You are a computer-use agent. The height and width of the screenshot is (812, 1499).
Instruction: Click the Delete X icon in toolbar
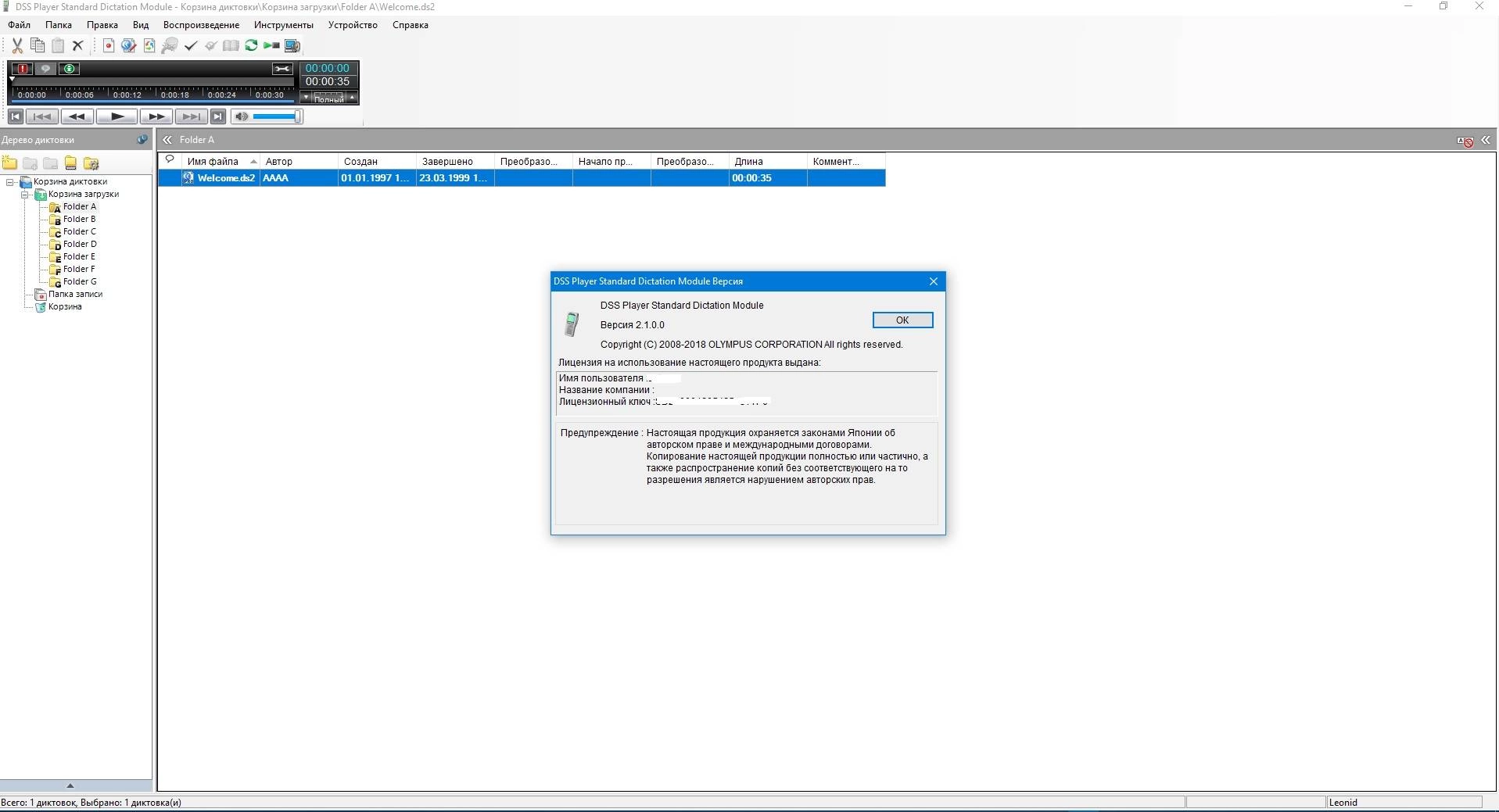tap(77, 45)
